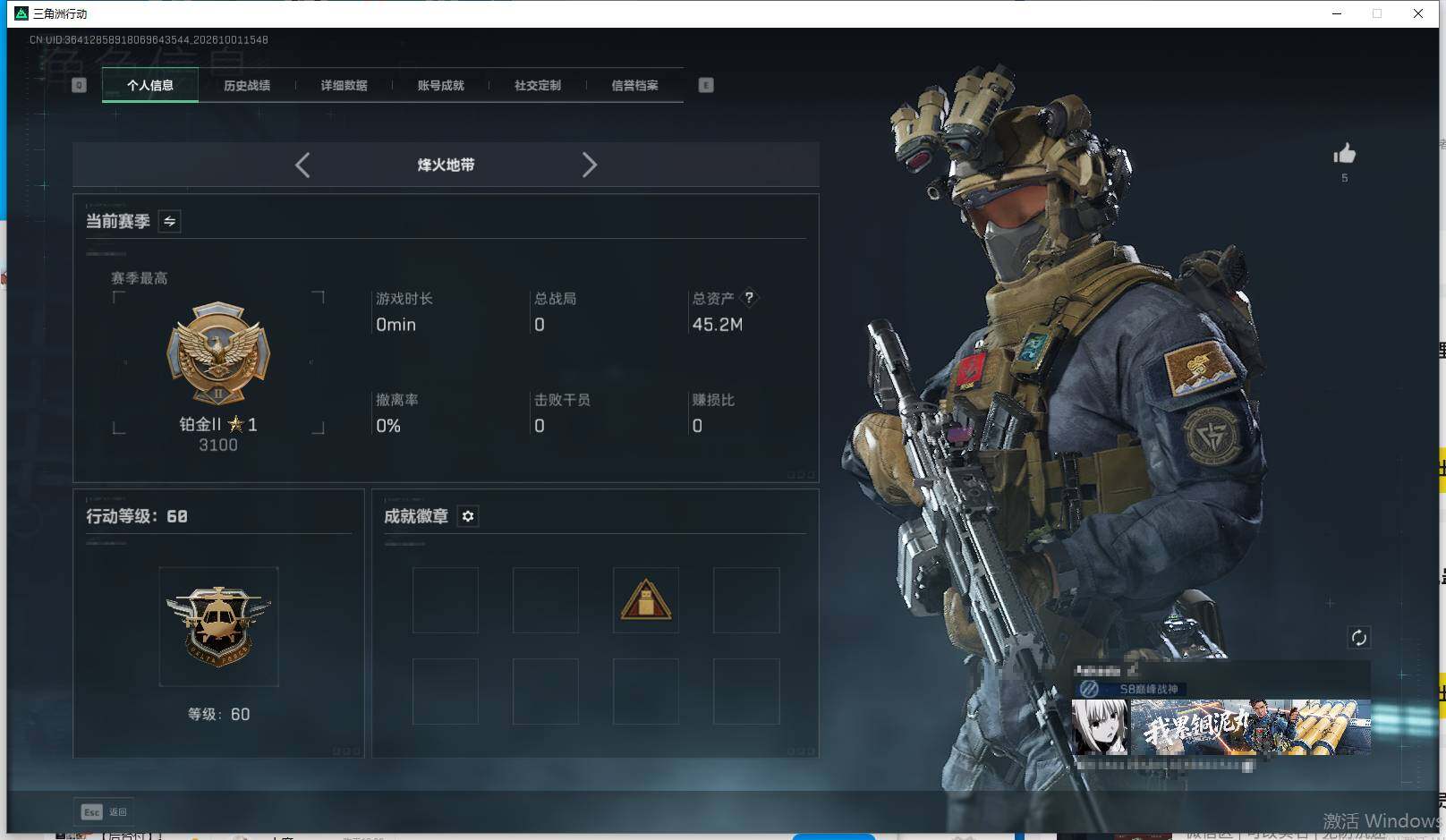The image size is (1446, 840).
Task: Select the 账号成就 tab
Action: point(440,86)
